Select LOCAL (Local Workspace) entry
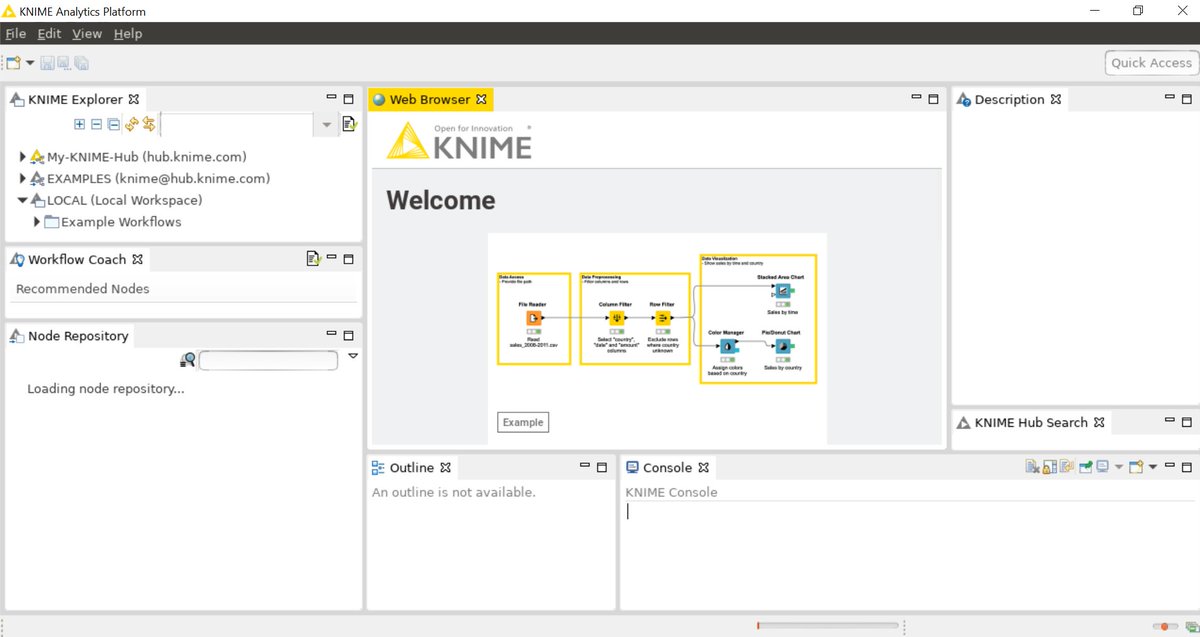The height and width of the screenshot is (637, 1200). 124,200
